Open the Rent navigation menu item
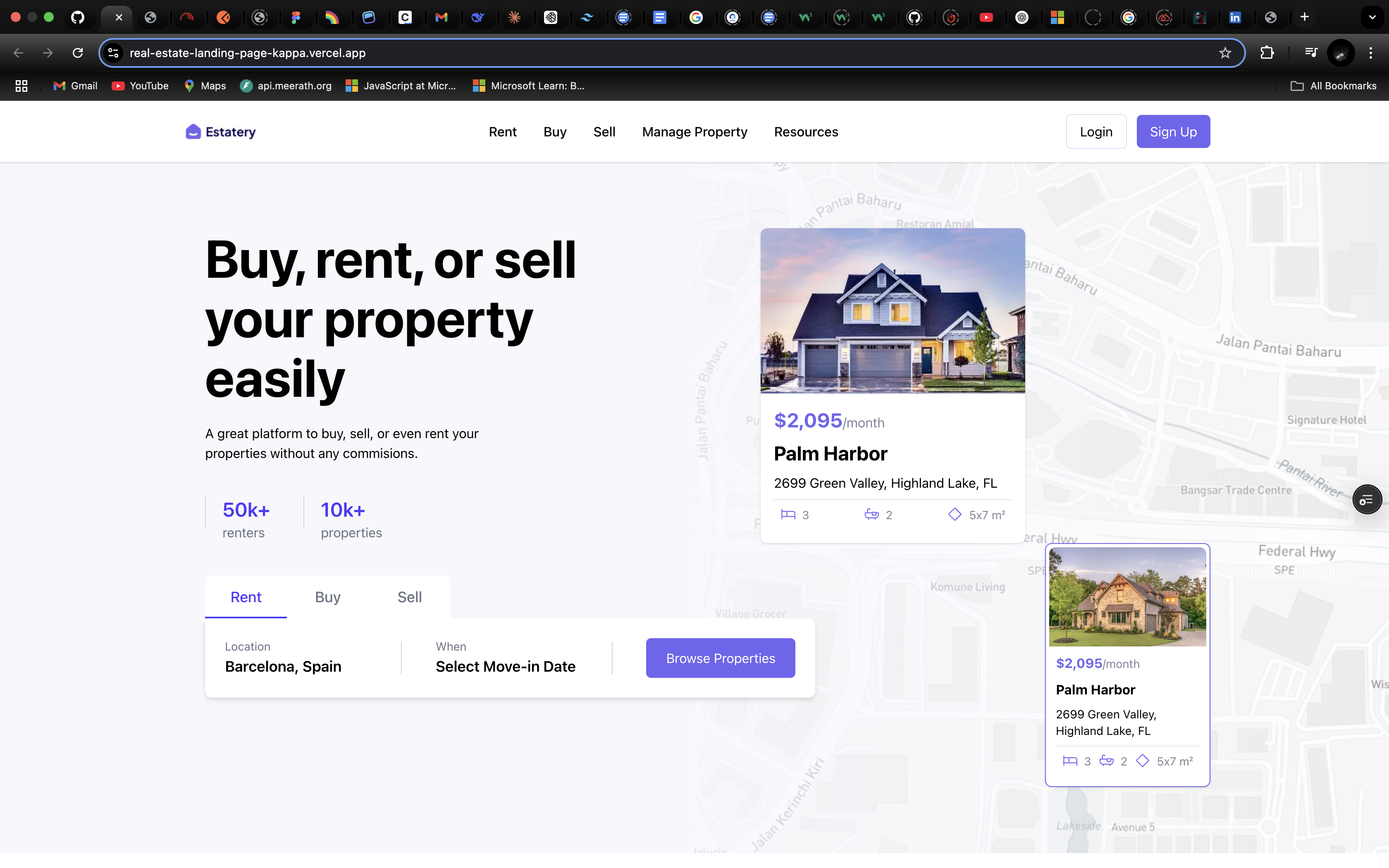The image size is (1389, 868). (x=503, y=131)
